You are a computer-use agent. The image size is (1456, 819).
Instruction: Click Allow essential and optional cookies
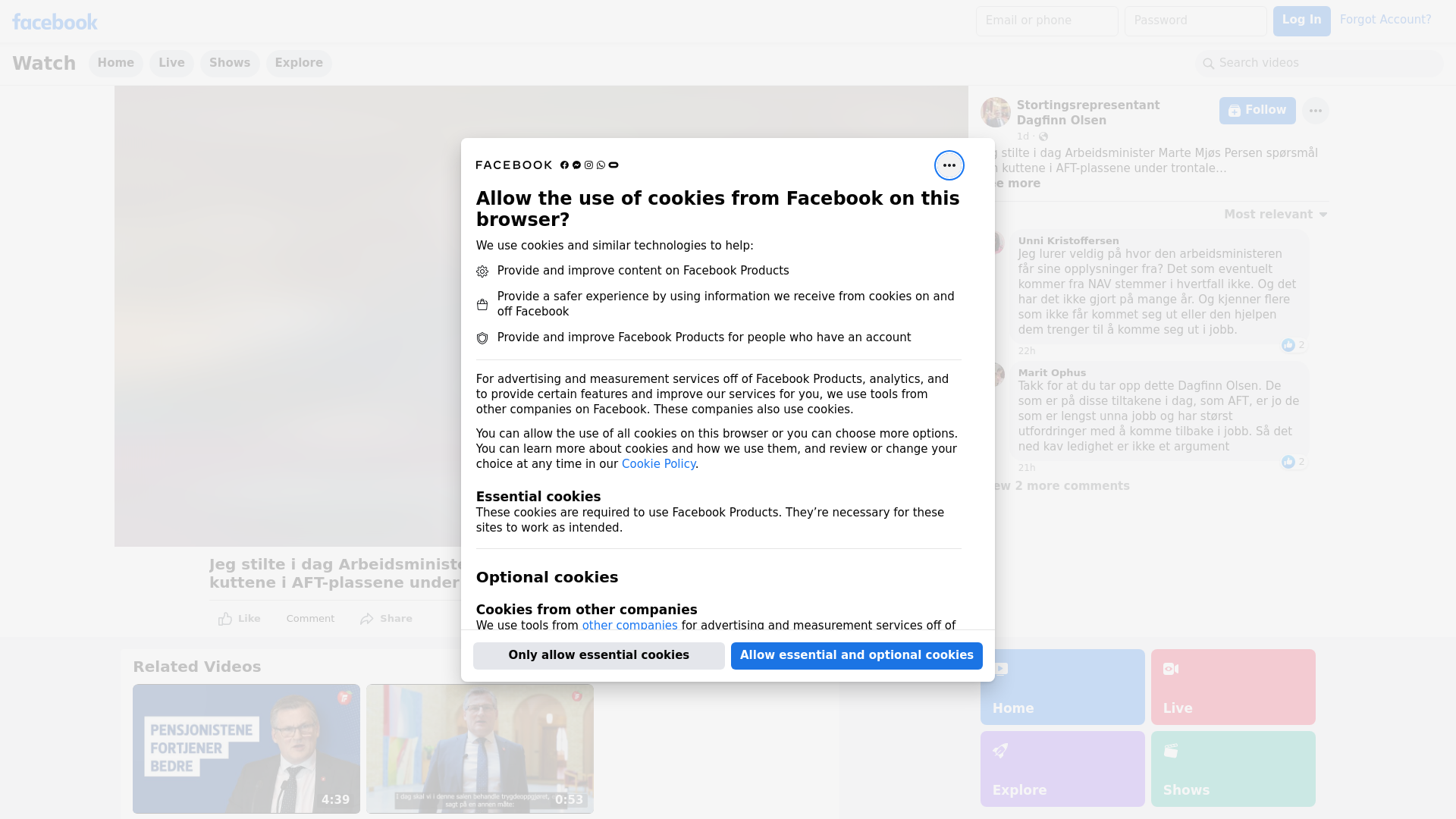pyautogui.click(x=857, y=656)
